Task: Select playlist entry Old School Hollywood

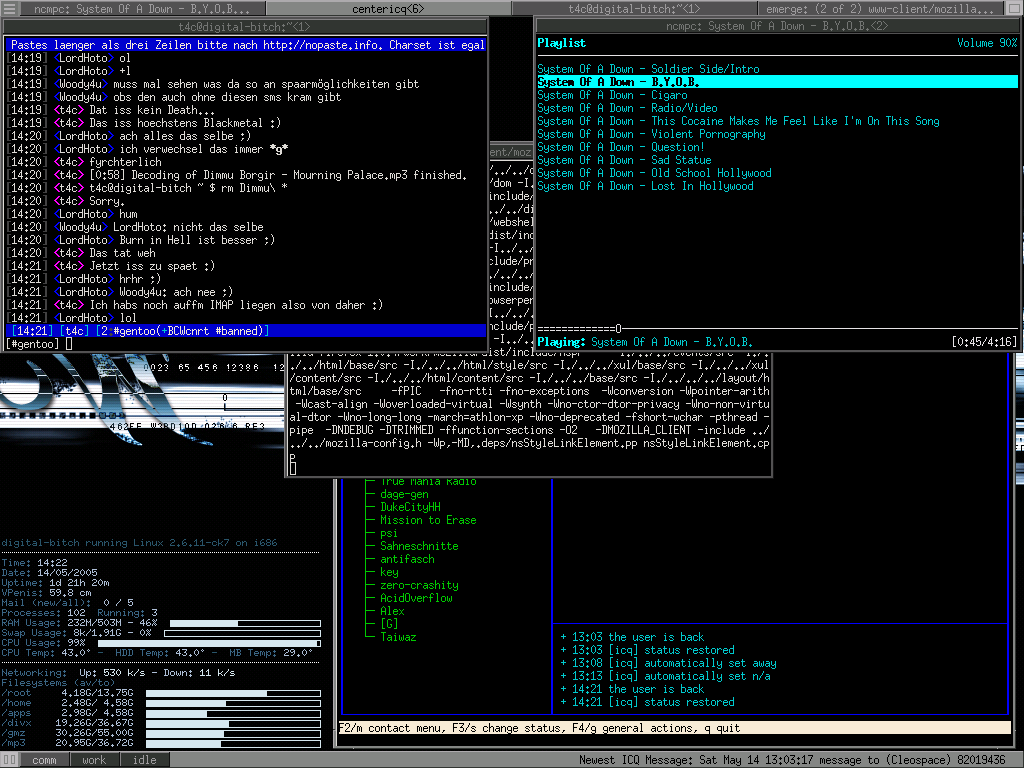Action: (x=654, y=173)
